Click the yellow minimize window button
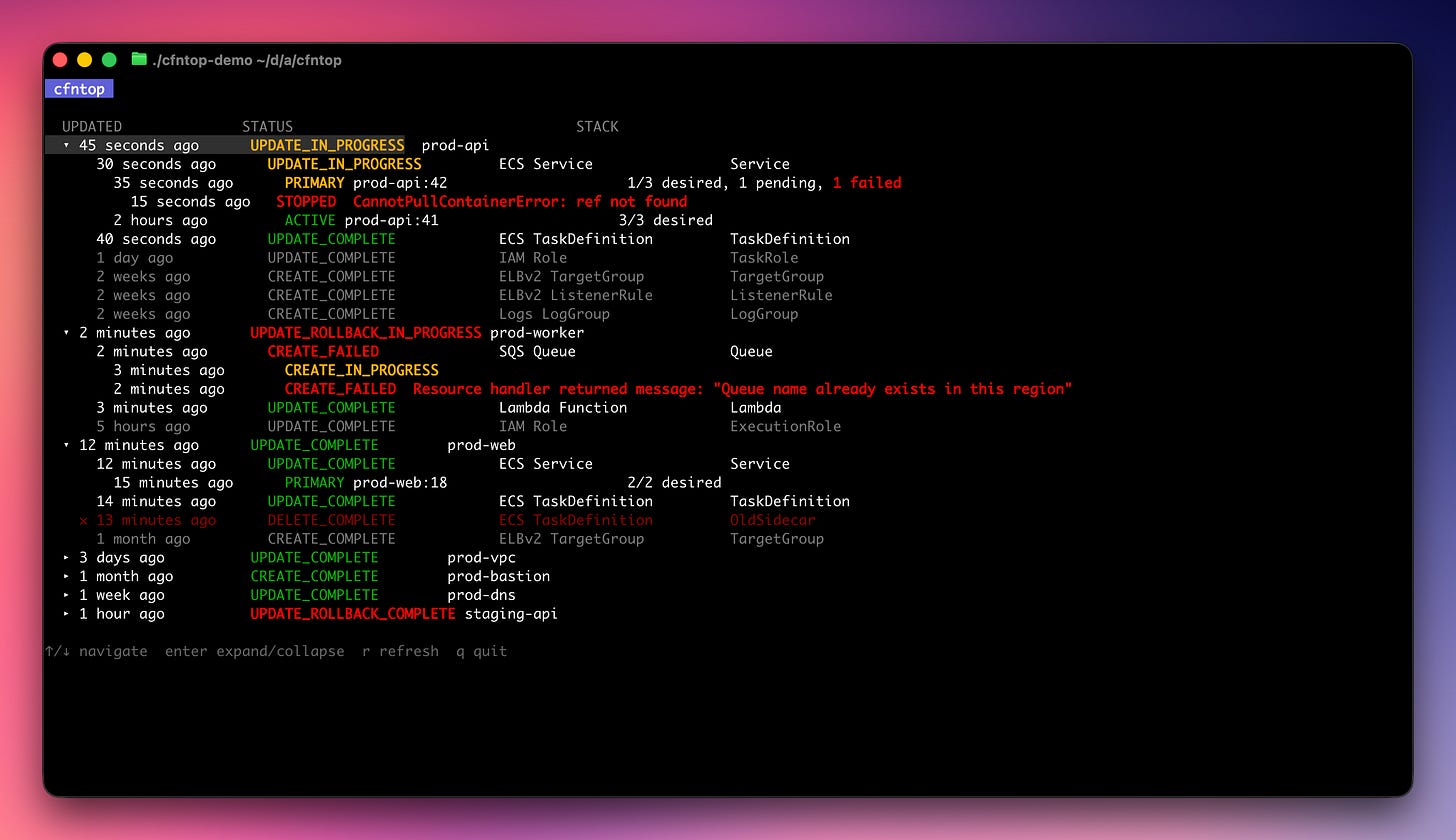 click(x=84, y=60)
